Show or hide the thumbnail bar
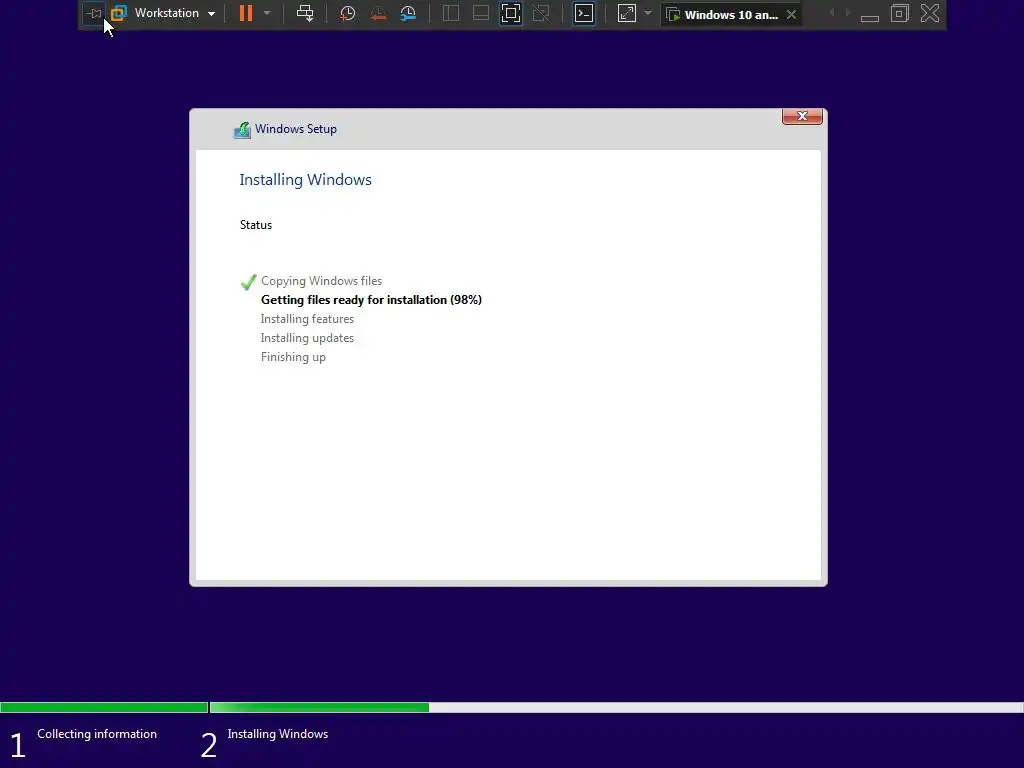The height and width of the screenshot is (768, 1024). 481,13
